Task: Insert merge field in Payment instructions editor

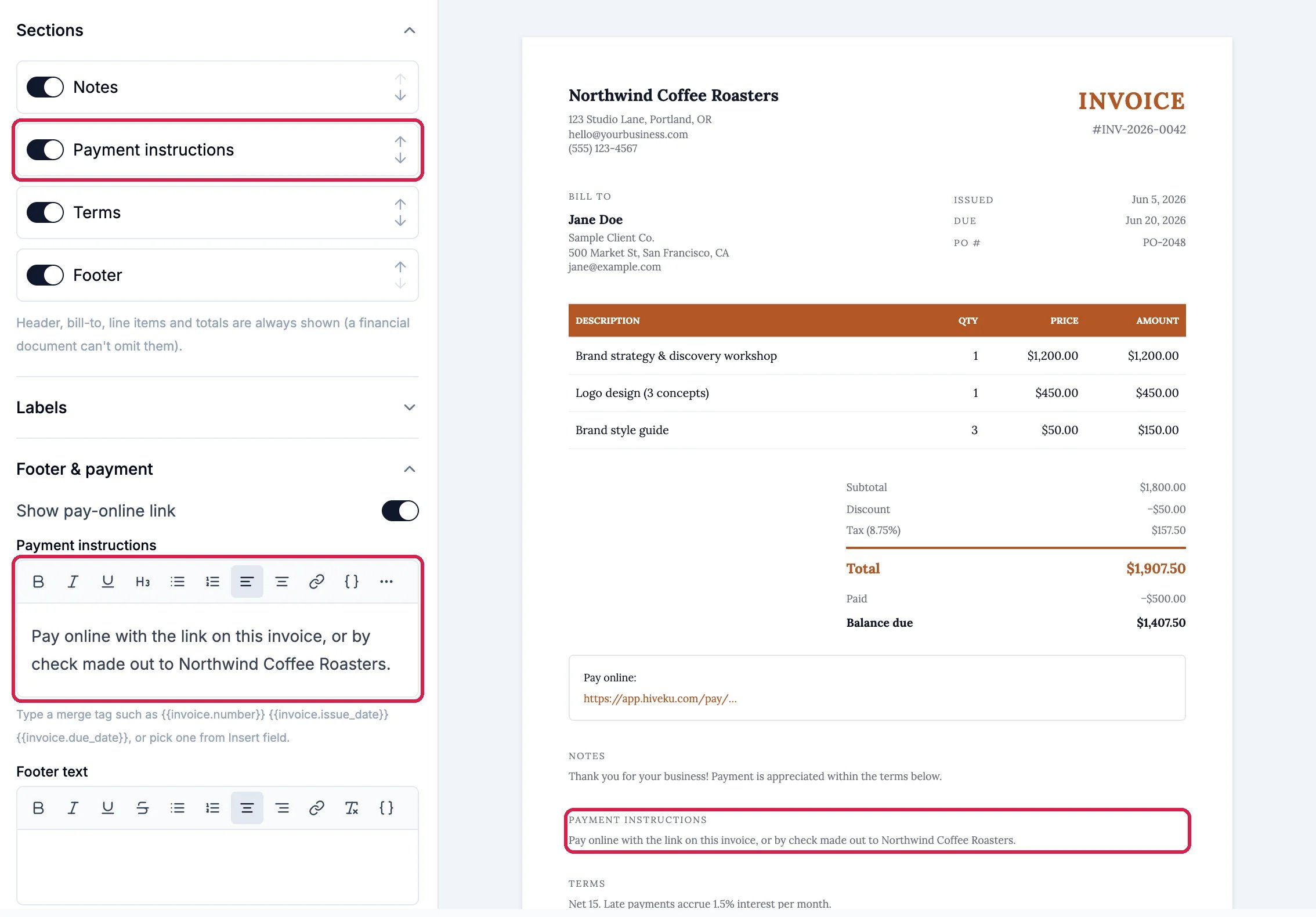Action: [x=352, y=582]
